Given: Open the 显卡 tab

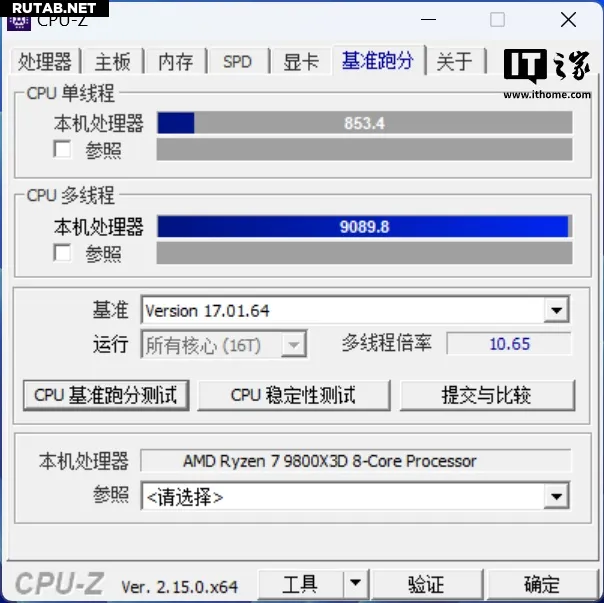Looking at the screenshot, I should (x=301, y=62).
